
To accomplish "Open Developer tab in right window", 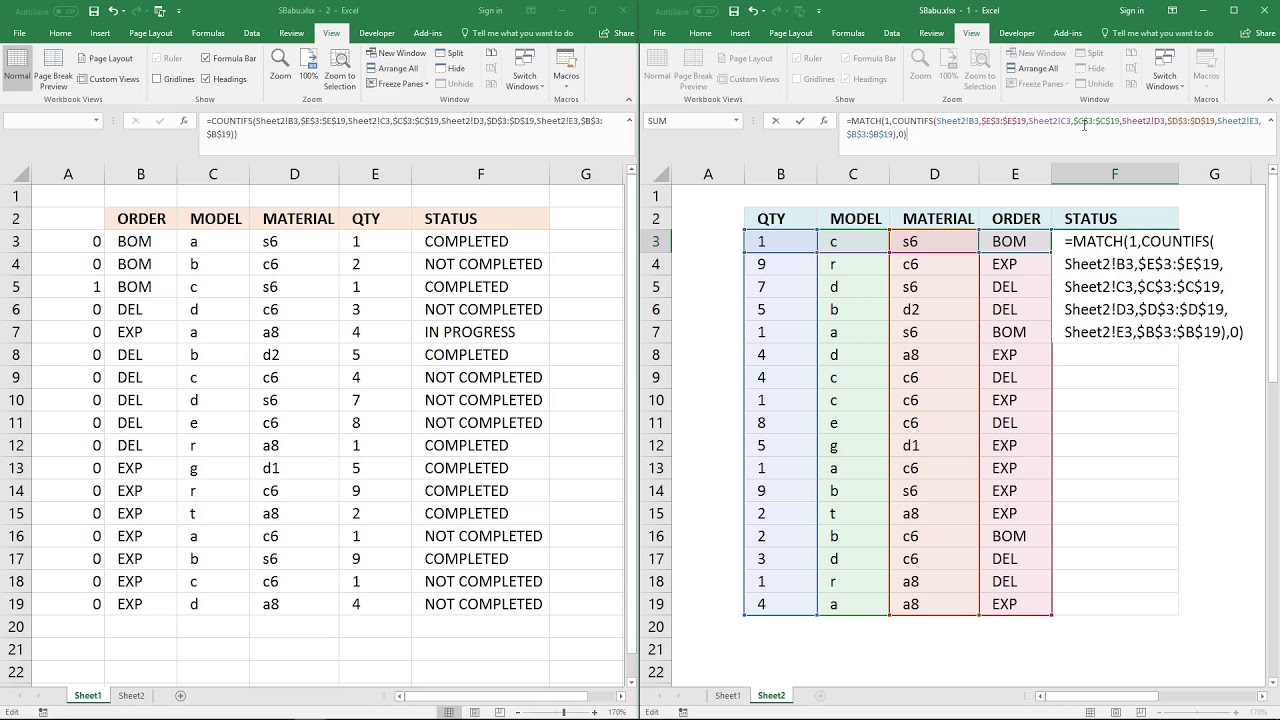I will click(1017, 33).
